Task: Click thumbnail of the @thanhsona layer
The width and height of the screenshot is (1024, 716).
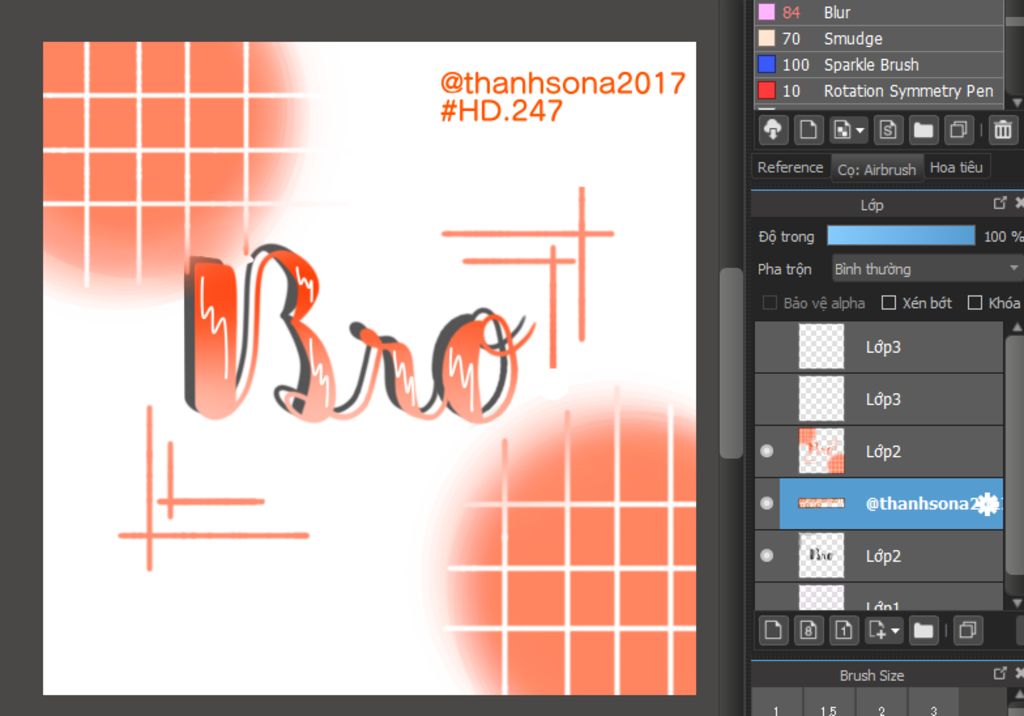Action: point(822,503)
